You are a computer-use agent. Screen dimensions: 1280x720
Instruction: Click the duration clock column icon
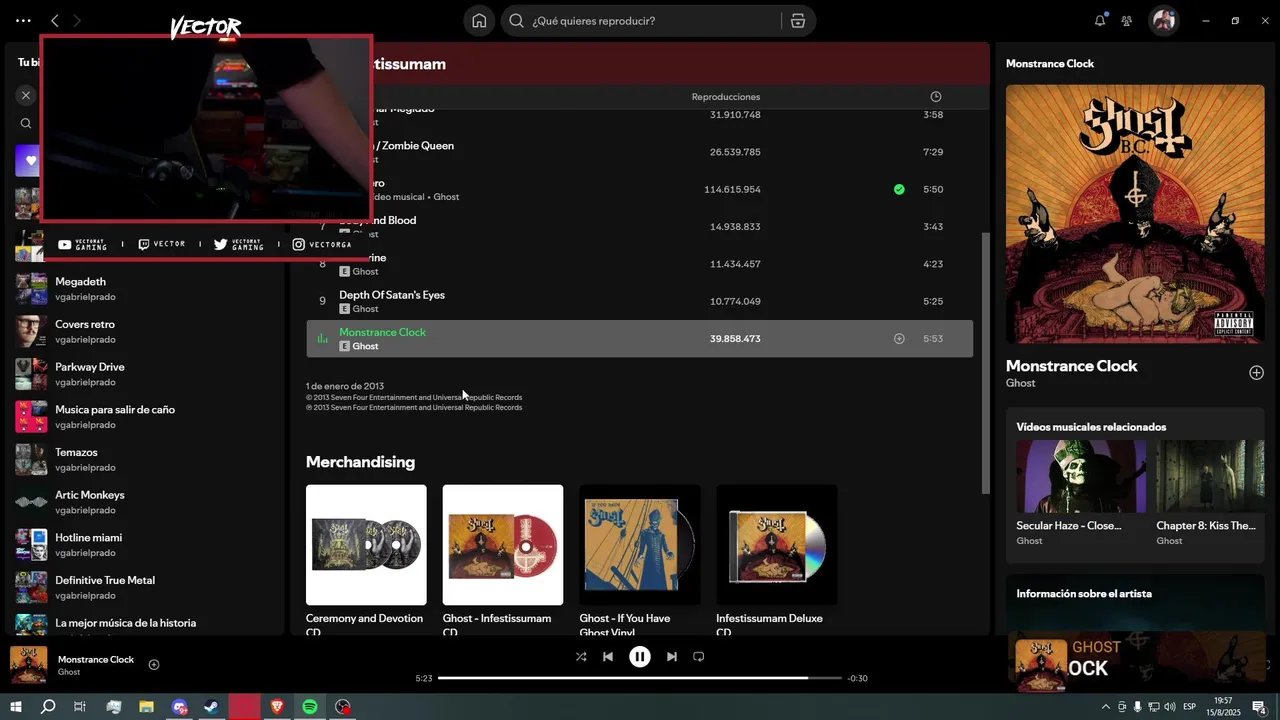pos(936,97)
